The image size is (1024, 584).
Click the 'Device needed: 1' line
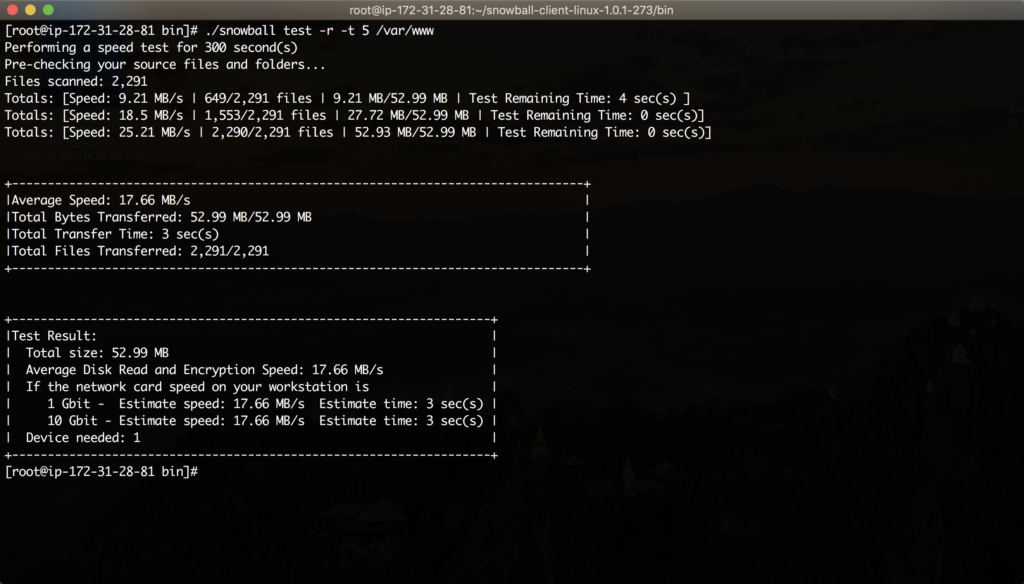83,438
